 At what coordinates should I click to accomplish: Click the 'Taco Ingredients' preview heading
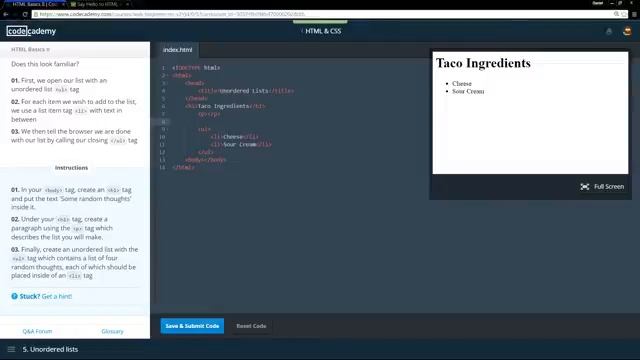[x=483, y=63]
